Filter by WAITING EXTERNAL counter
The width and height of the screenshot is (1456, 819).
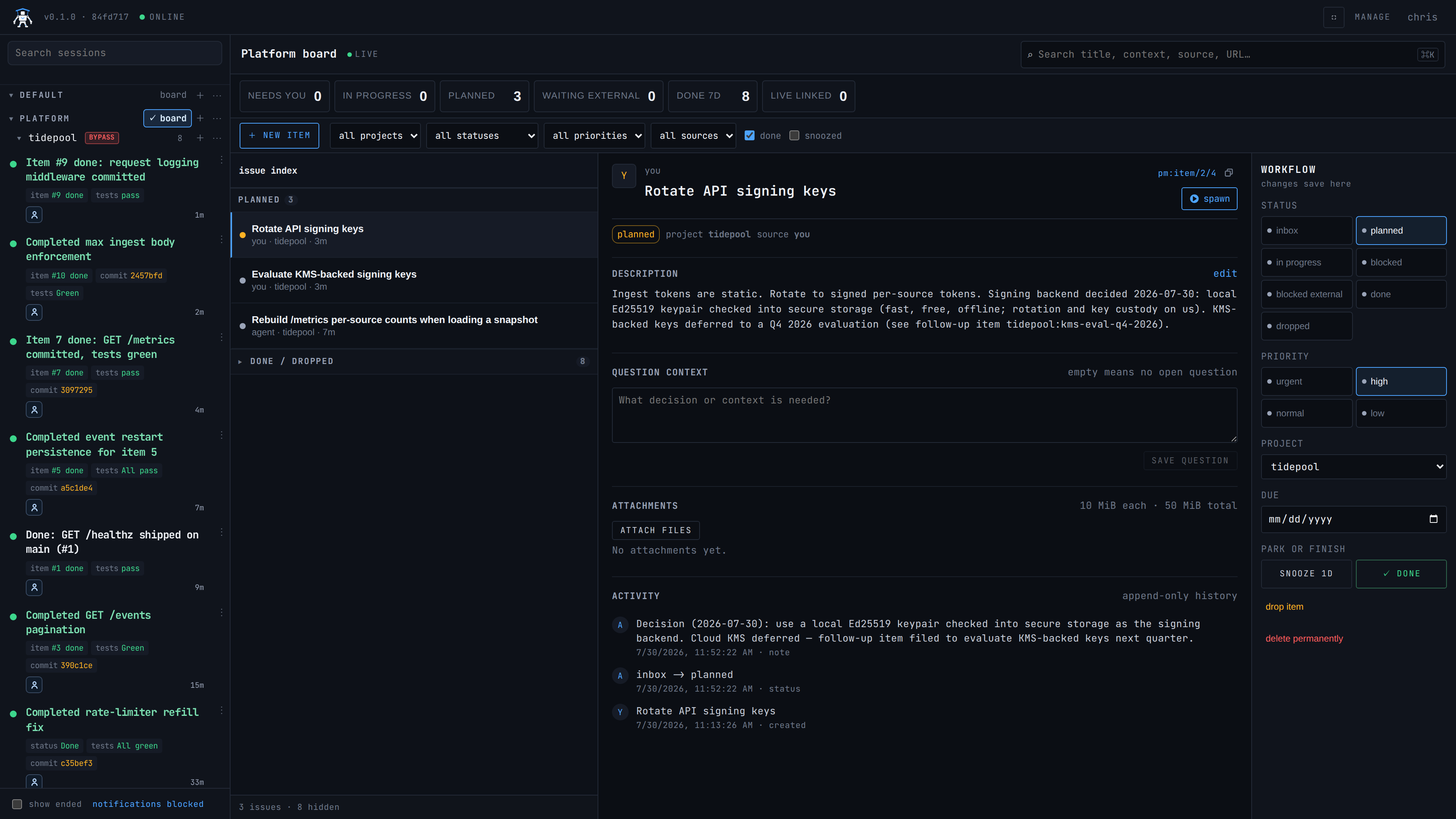coord(599,96)
